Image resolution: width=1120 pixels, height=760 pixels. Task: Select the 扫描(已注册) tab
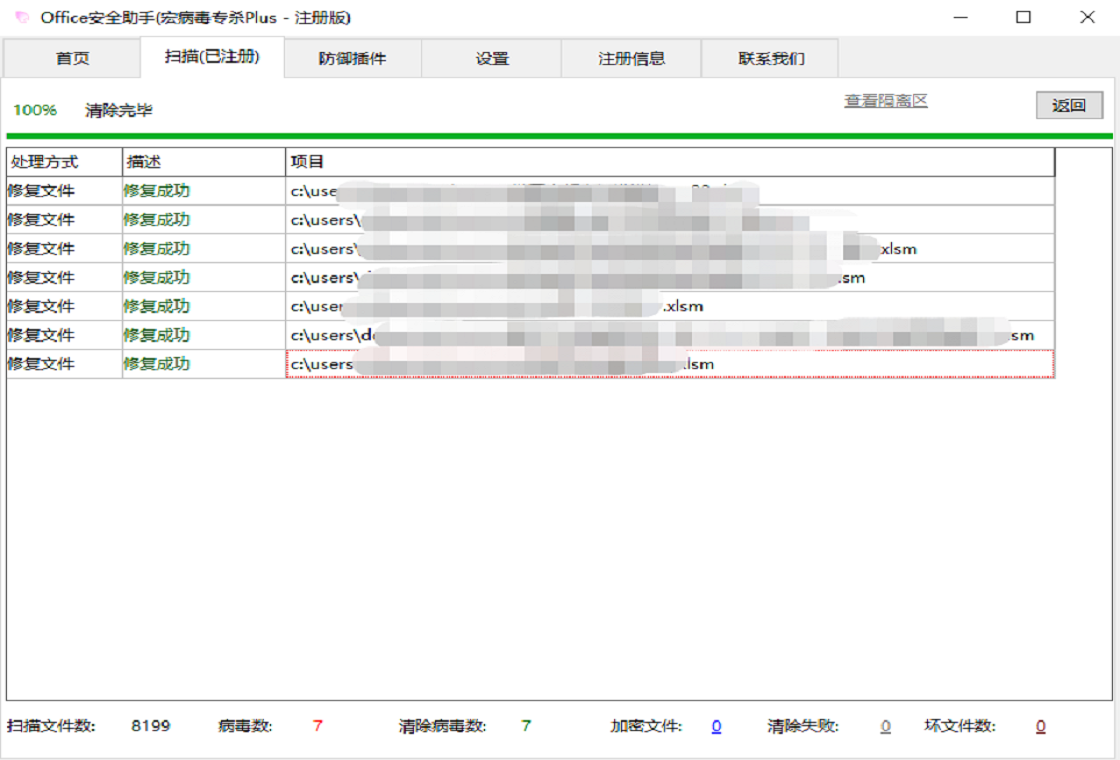(x=212, y=59)
